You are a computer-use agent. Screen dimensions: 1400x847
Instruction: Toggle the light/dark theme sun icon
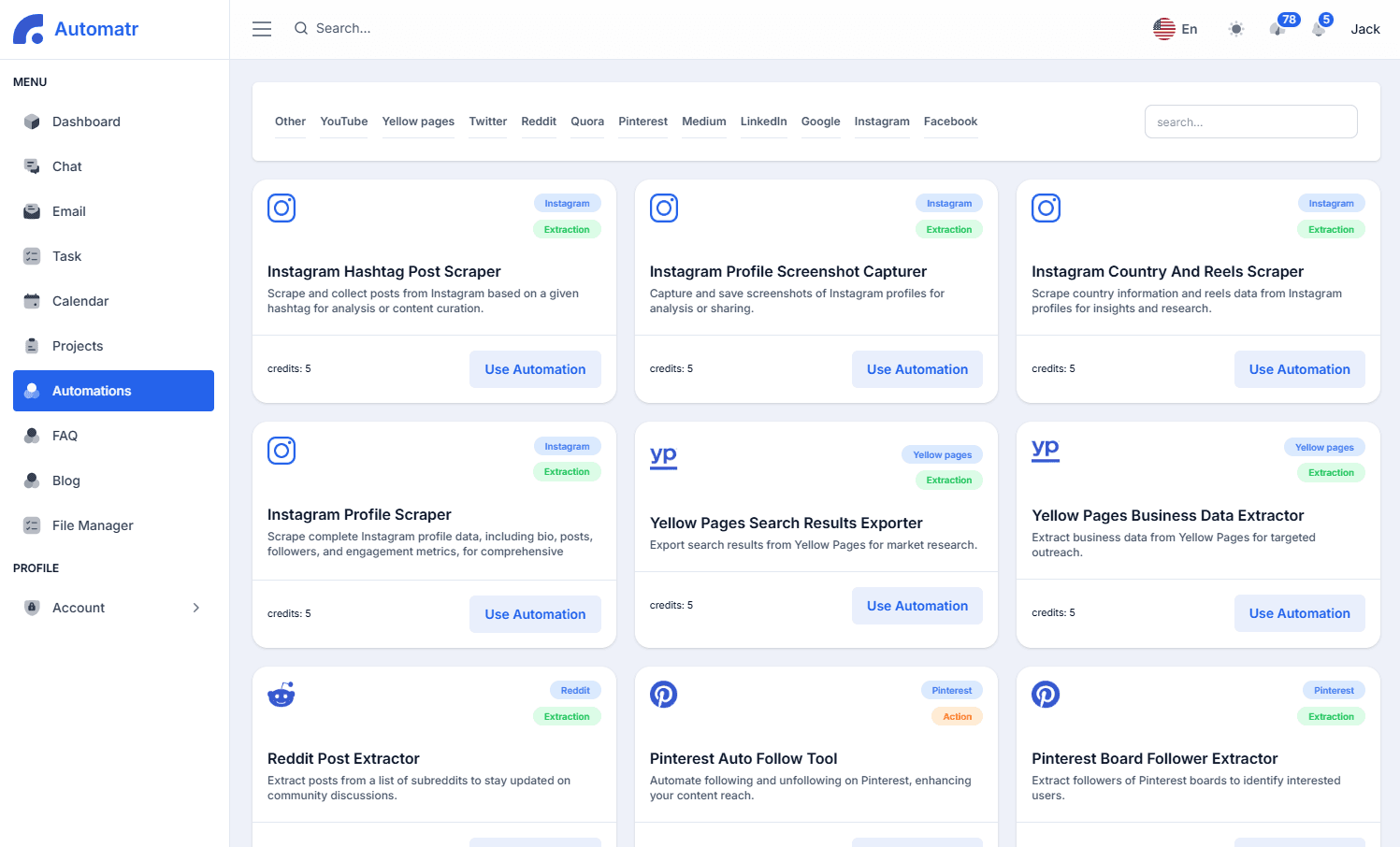(x=1236, y=29)
